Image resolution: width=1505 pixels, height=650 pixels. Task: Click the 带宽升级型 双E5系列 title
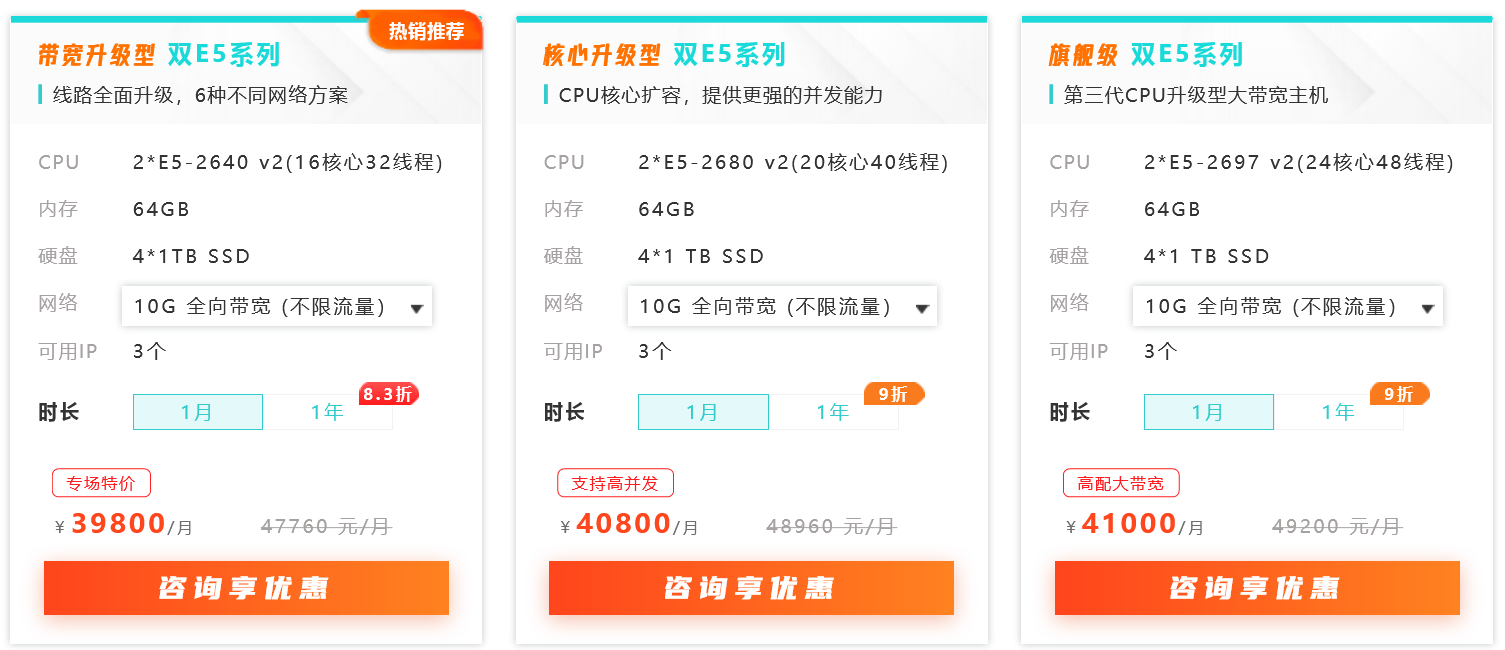coord(159,54)
